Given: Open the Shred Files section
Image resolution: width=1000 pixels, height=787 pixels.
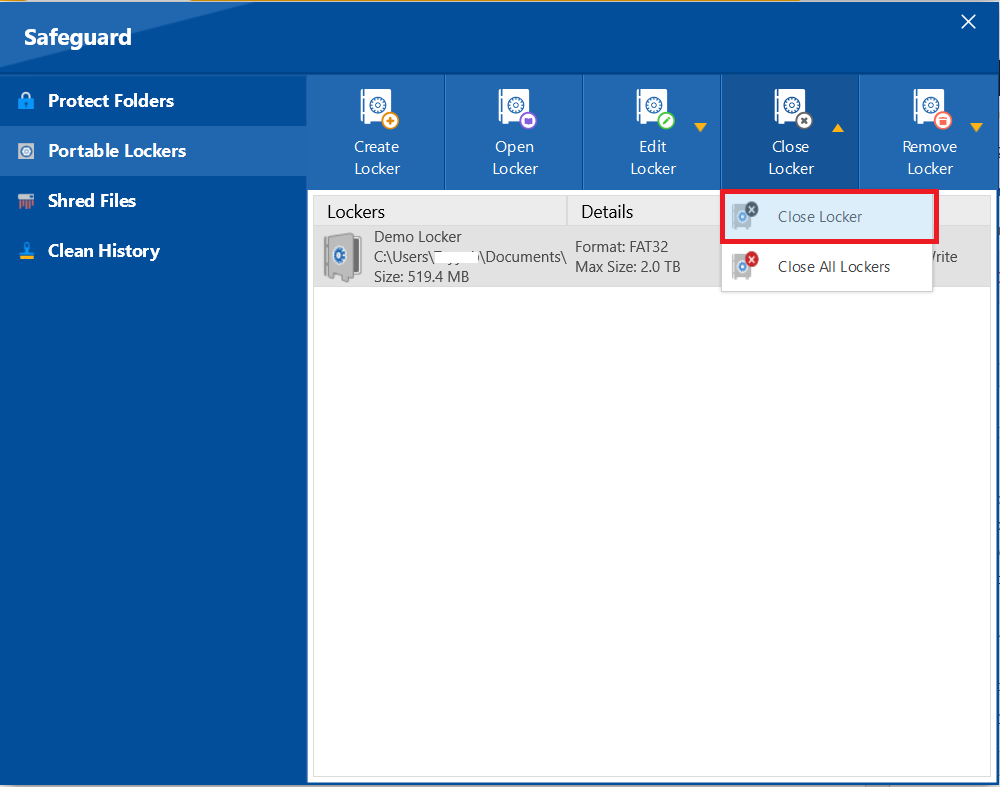Looking at the screenshot, I should click(x=153, y=201).
